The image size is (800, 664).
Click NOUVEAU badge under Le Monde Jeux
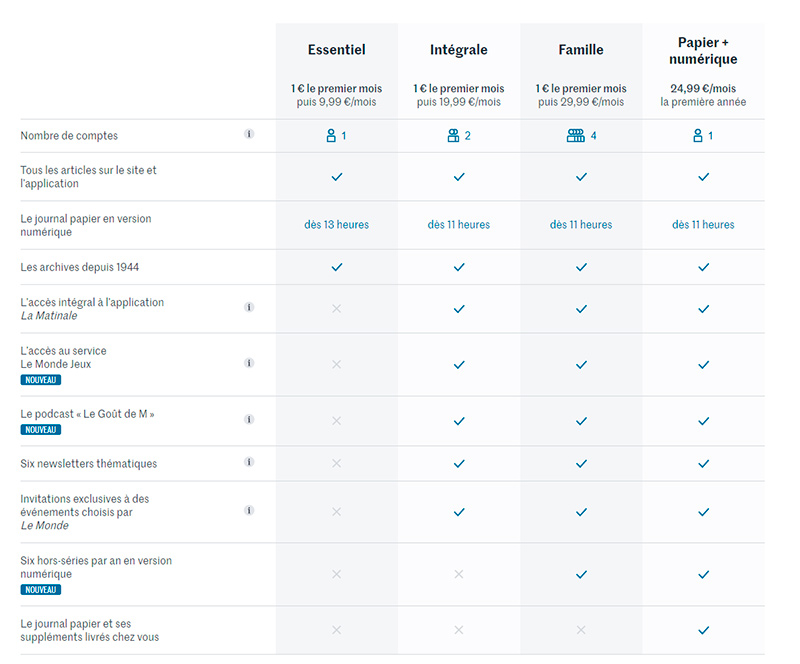pyautogui.click(x=41, y=380)
